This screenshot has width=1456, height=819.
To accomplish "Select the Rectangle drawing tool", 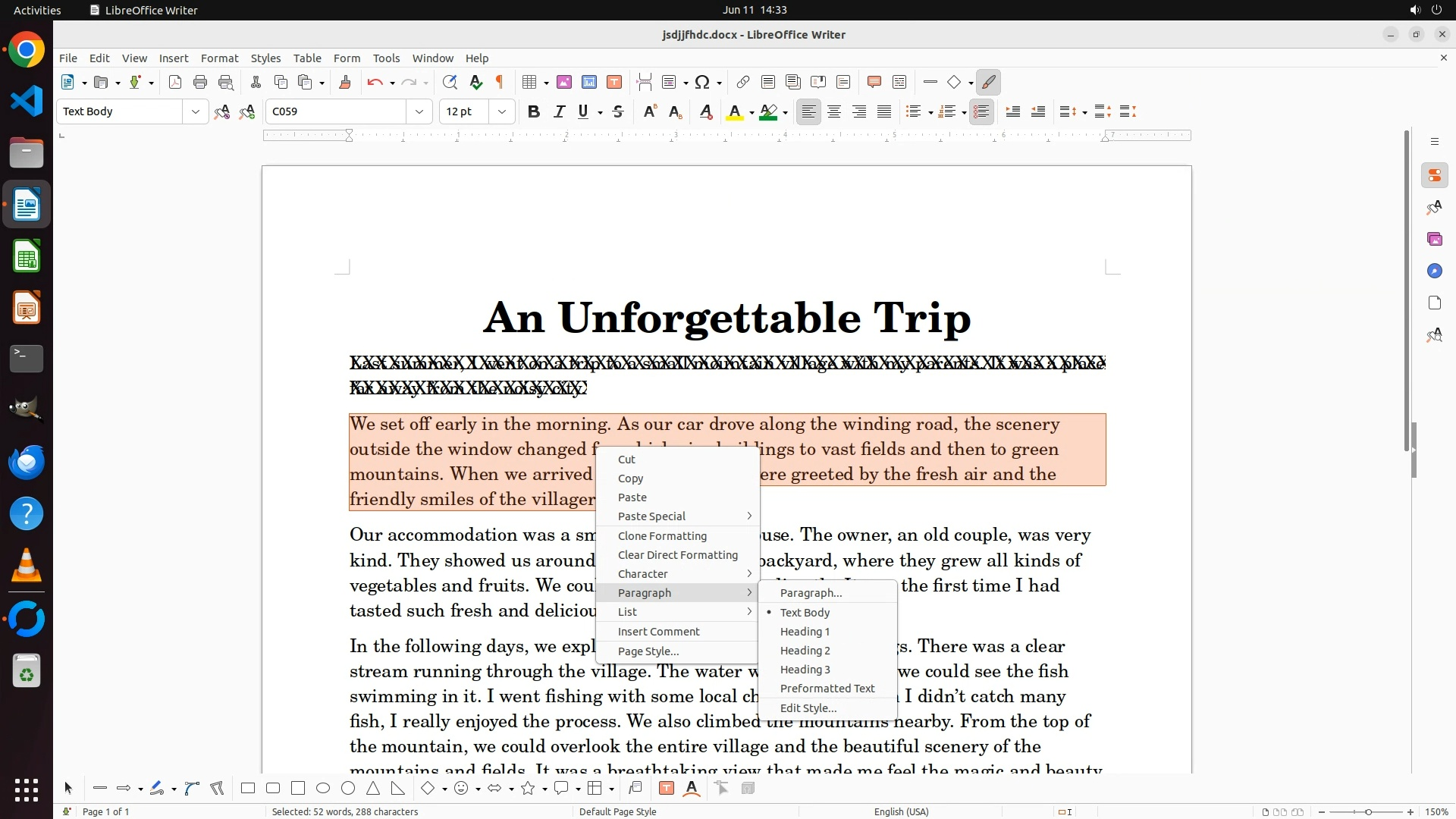I will (247, 788).
